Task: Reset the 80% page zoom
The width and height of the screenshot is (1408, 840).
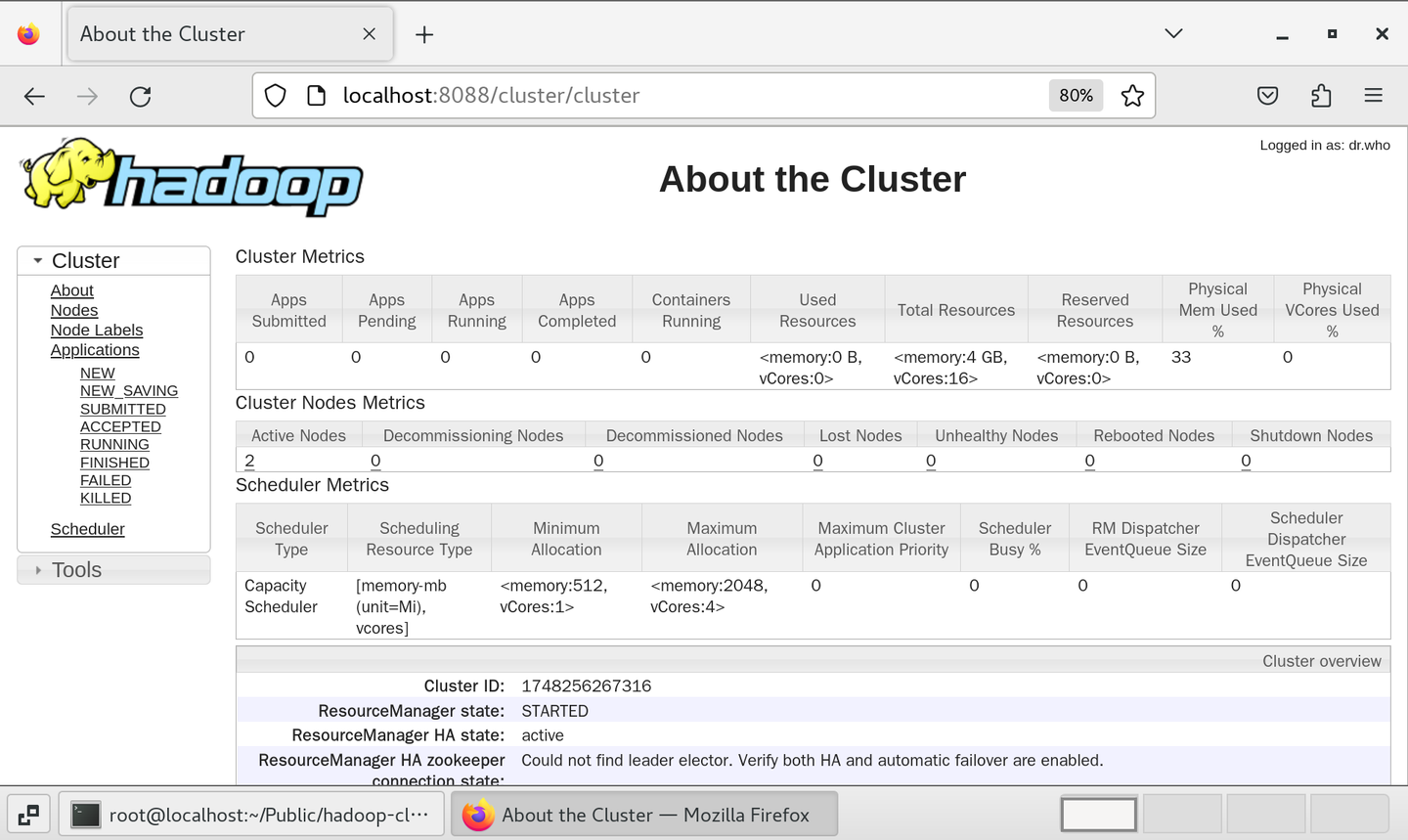Action: click(1076, 95)
